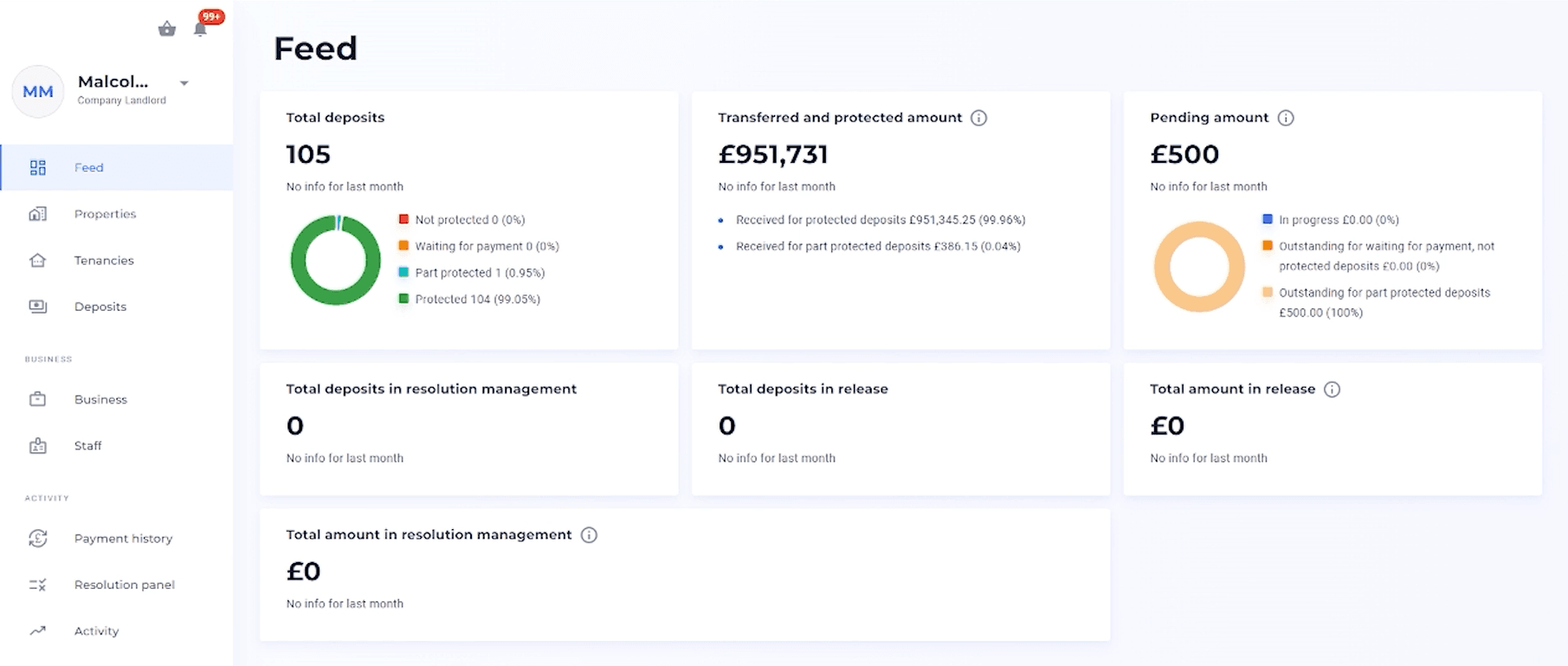Click the Business briefcase icon
The image size is (1568, 666).
click(x=37, y=399)
